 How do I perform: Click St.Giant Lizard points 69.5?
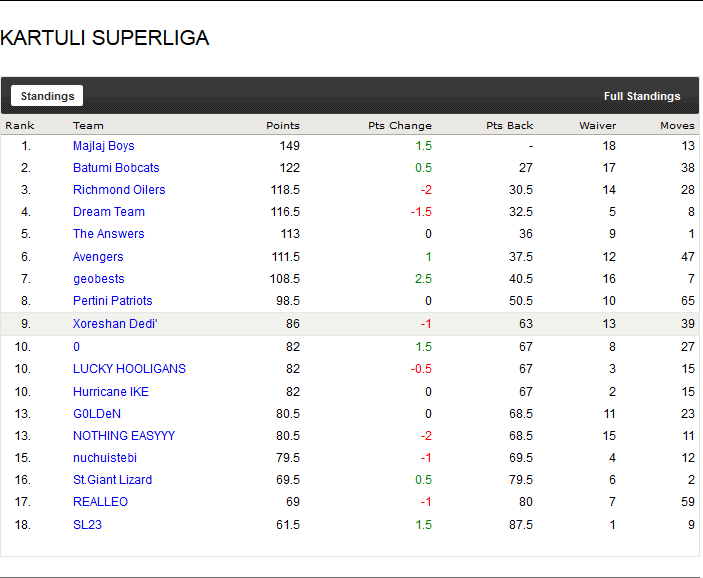tap(288, 480)
